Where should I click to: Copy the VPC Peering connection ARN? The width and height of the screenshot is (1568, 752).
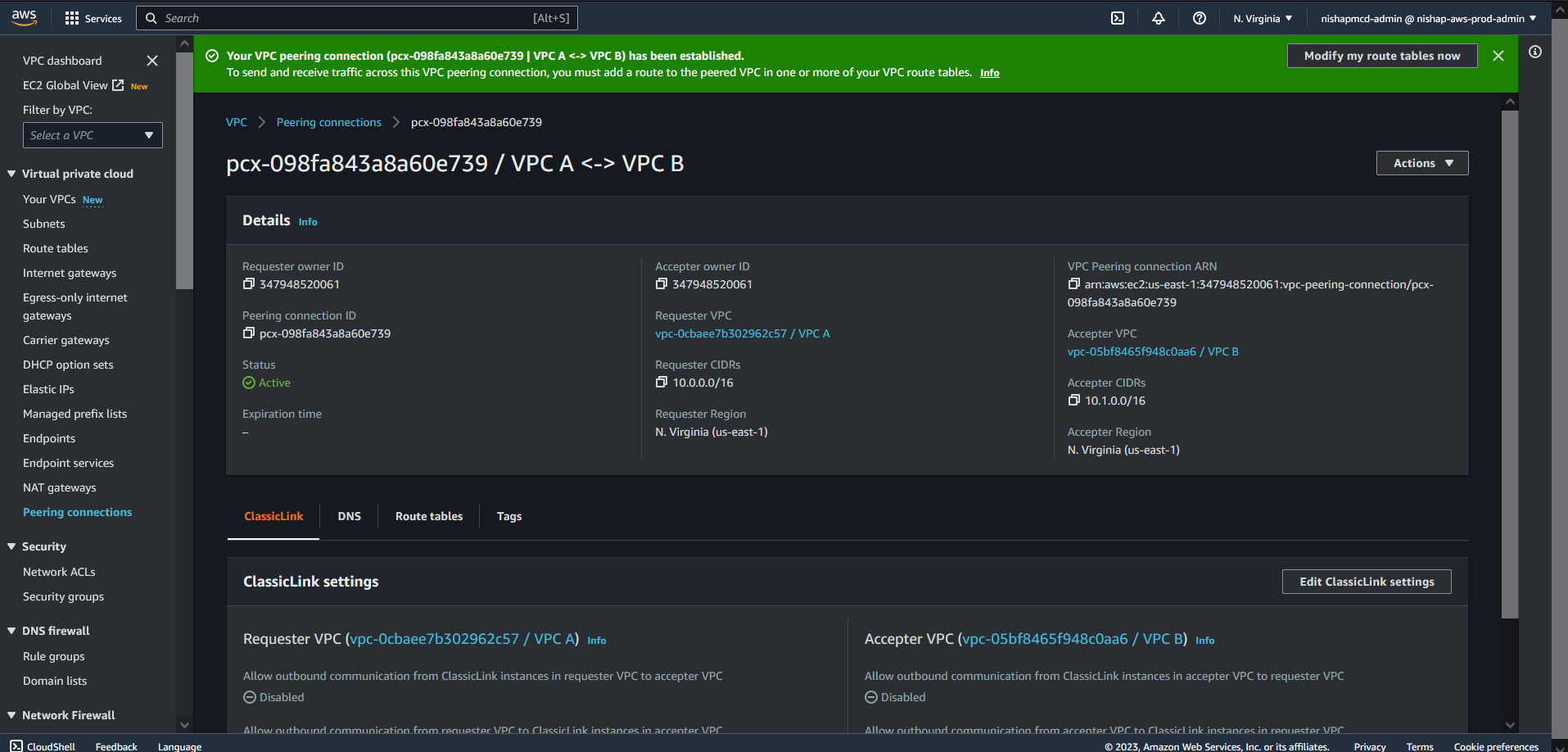pyautogui.click(x=1074, y=284)
